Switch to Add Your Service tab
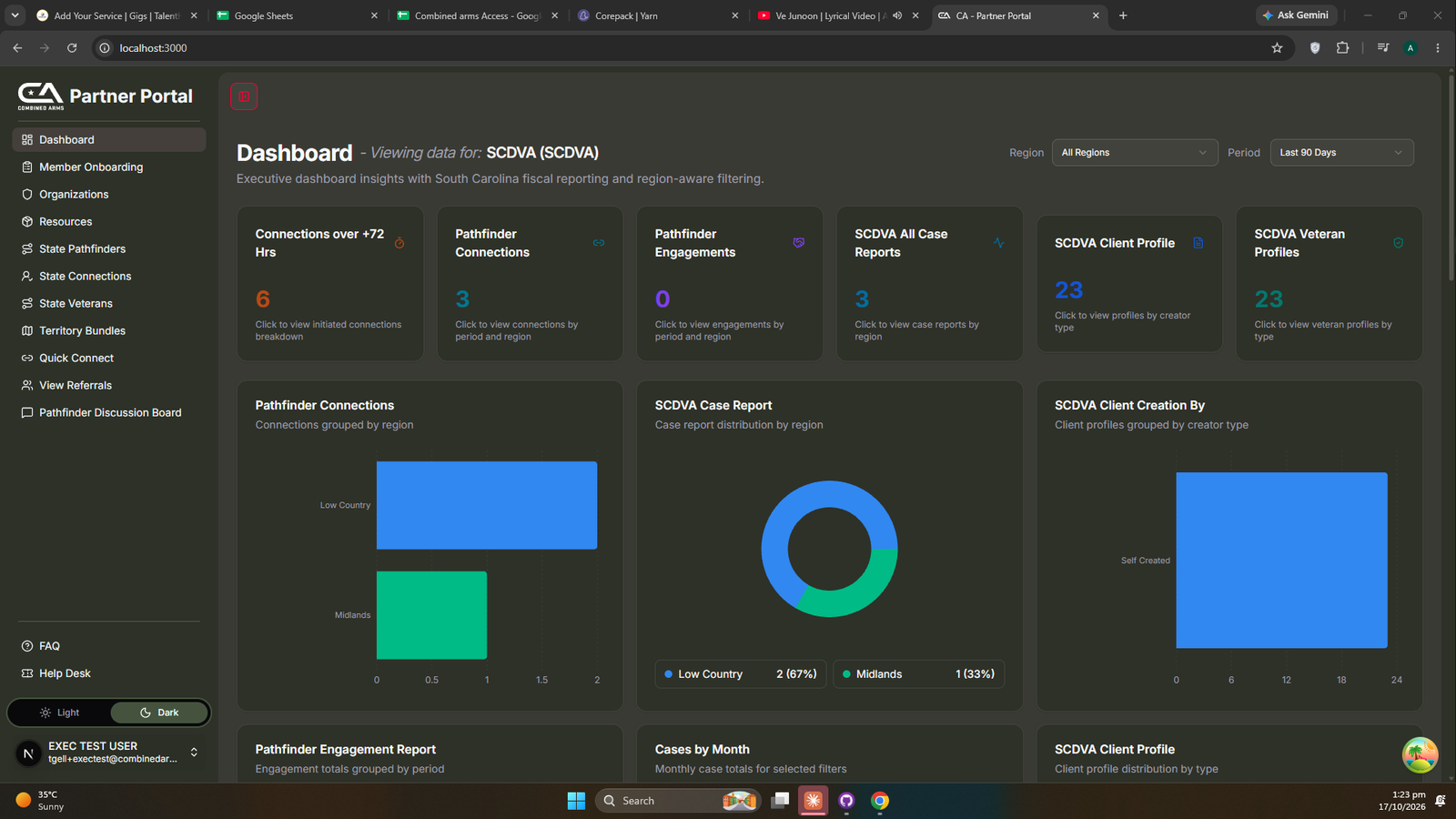1456x819 pixels. click(116, 15)
